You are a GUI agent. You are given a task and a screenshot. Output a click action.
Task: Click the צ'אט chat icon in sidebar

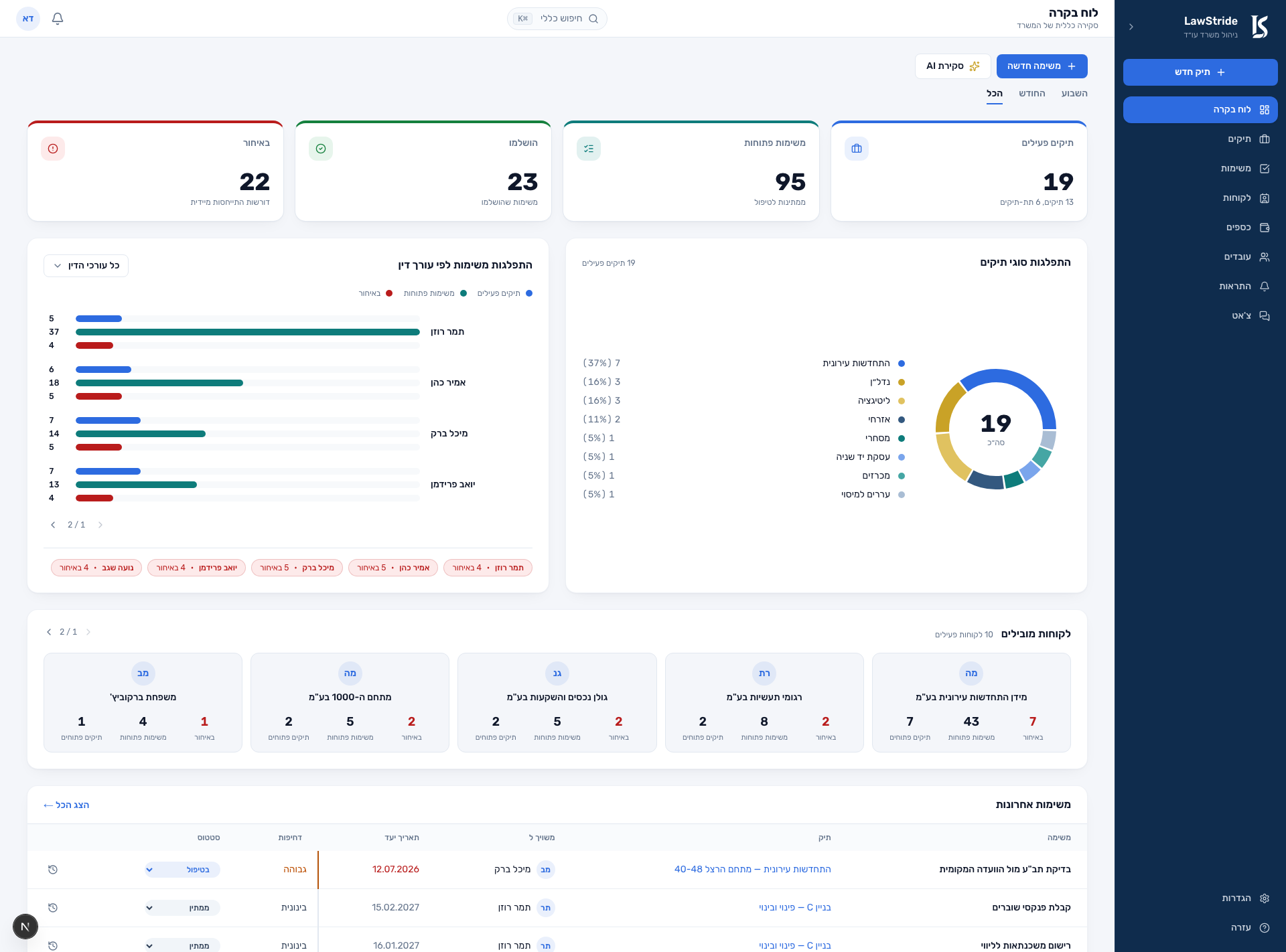[1265, 316]
